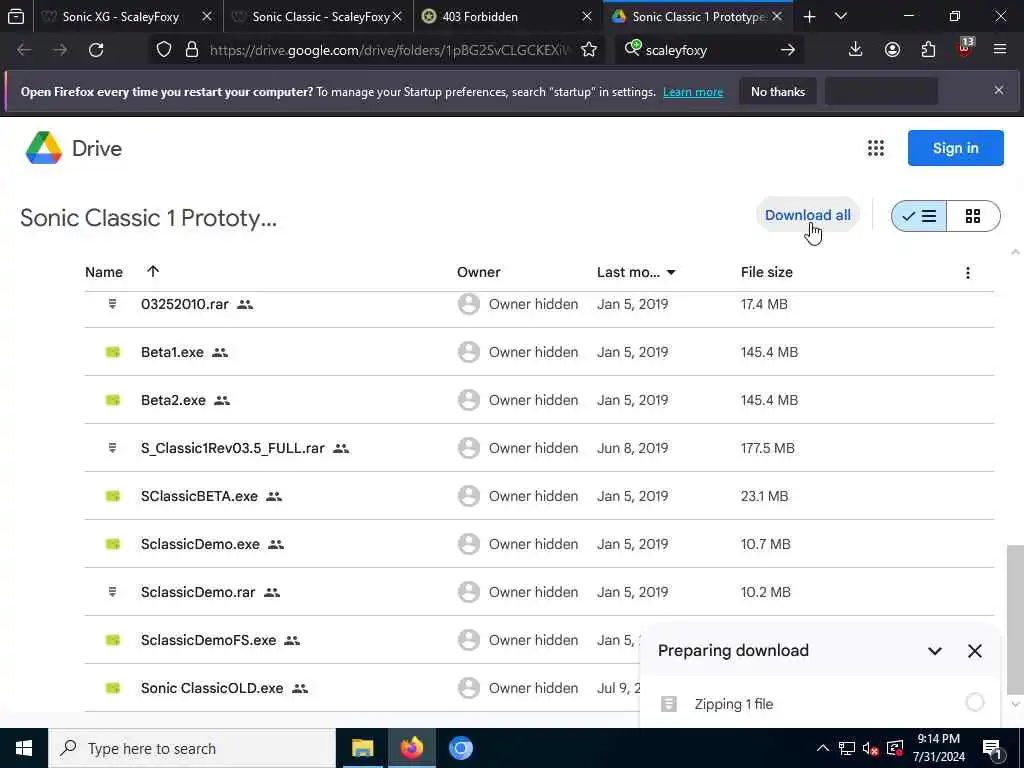Click the padlock site info icon
This screenshot has height=768, width=1024.
191,50
